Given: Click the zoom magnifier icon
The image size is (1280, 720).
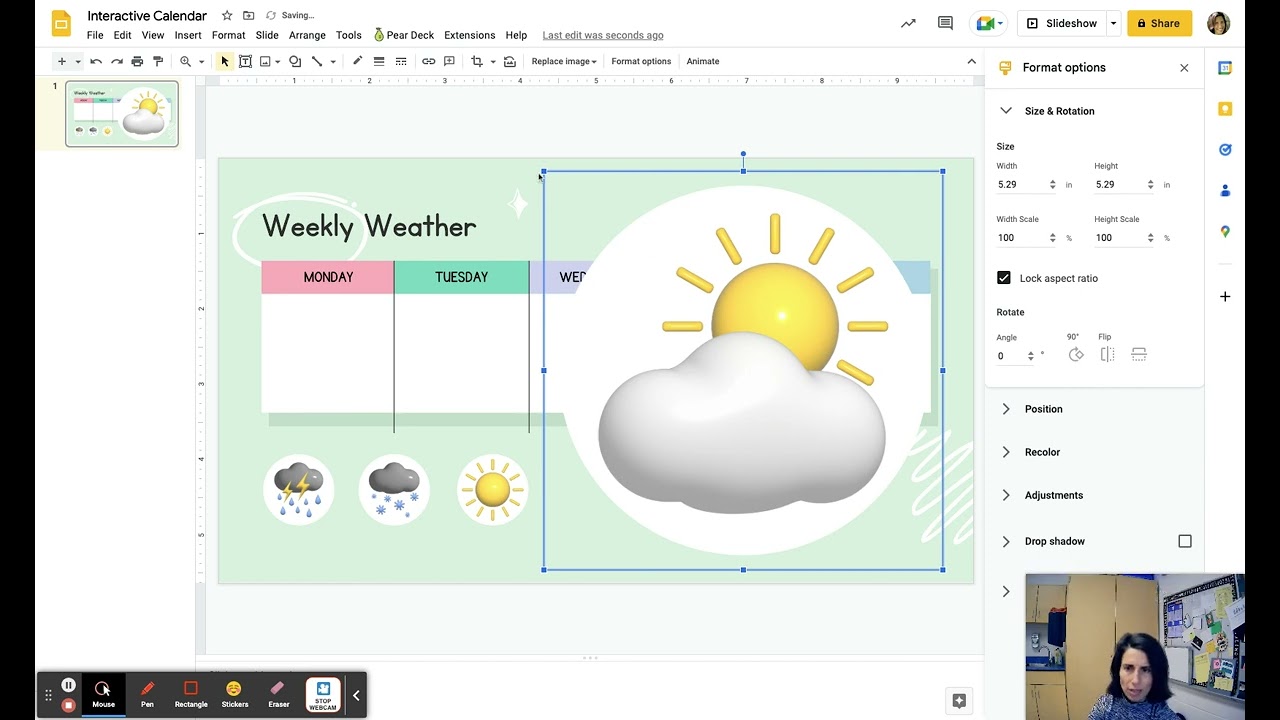Looking at the screenshot, I should 185,61.
